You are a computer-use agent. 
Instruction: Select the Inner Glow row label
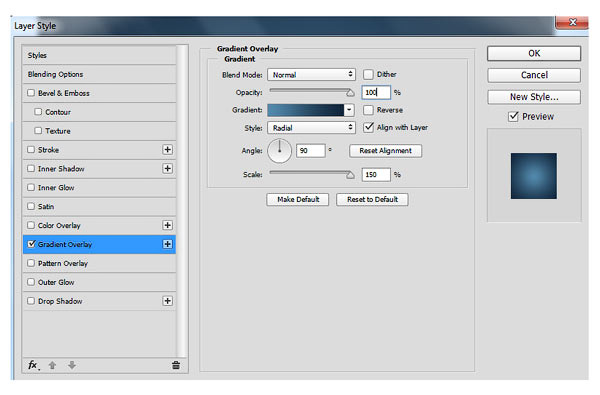click(56, 188)
